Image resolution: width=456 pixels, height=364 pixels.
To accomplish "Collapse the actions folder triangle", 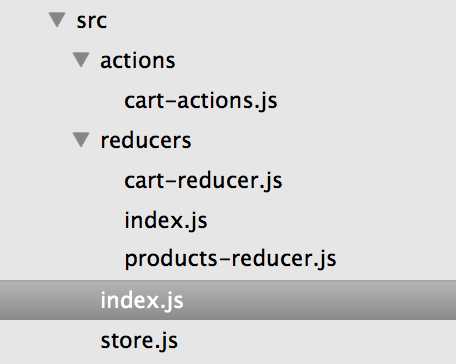I will (81, 60).
